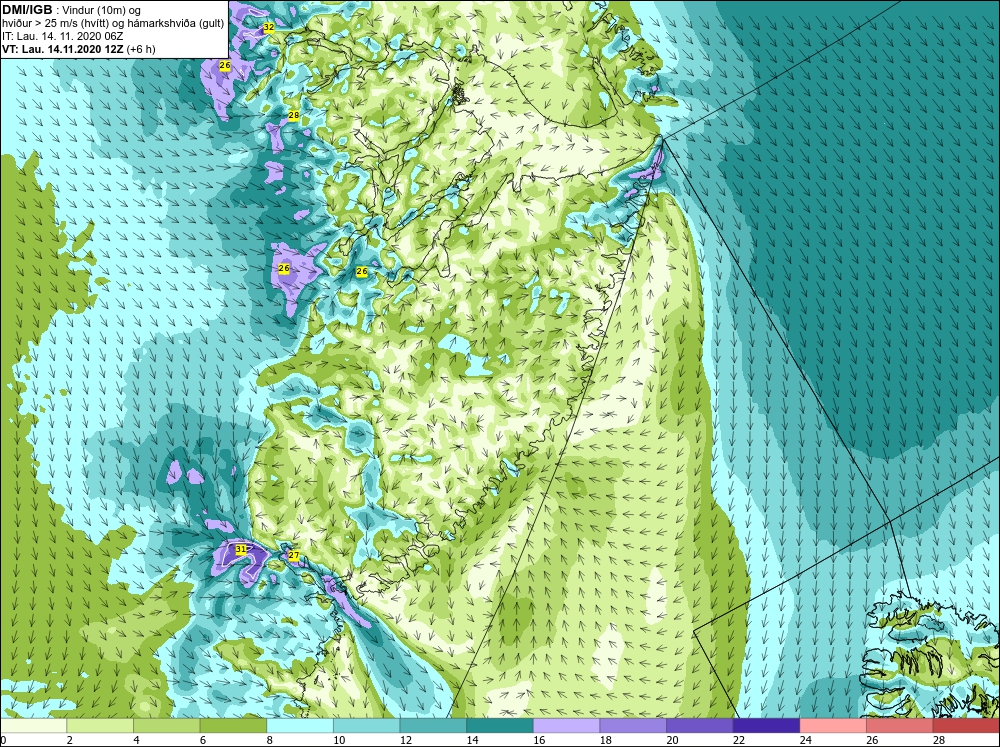Click the color scale tick label 0
This screenshot has height=747, width=1000.
pos(3,740)
